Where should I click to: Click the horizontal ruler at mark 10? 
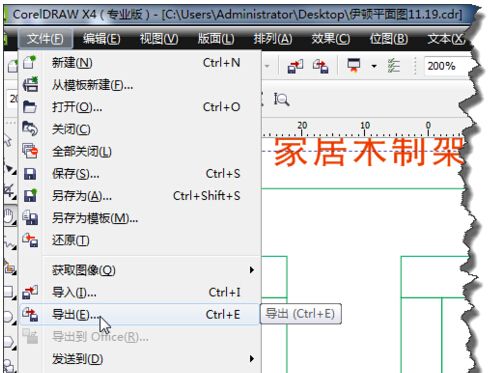coord(365,128)
